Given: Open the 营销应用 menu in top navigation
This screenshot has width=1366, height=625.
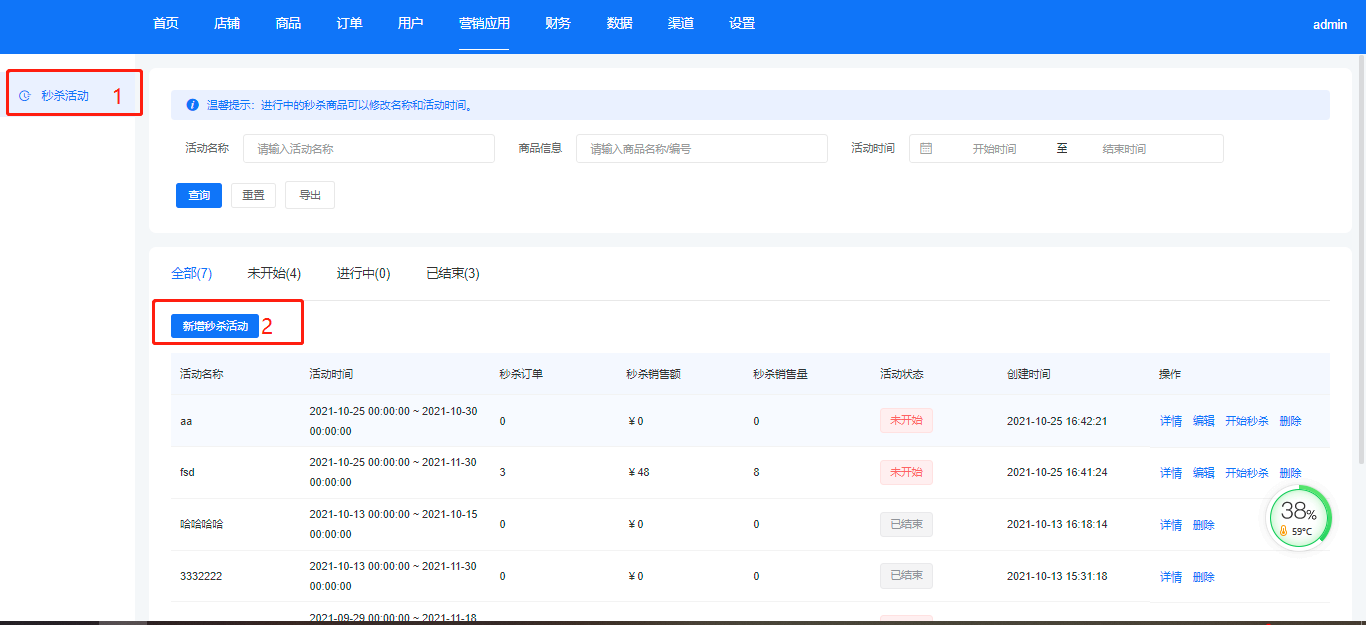Looking at the screenshot, I should [x=484, y=24].
